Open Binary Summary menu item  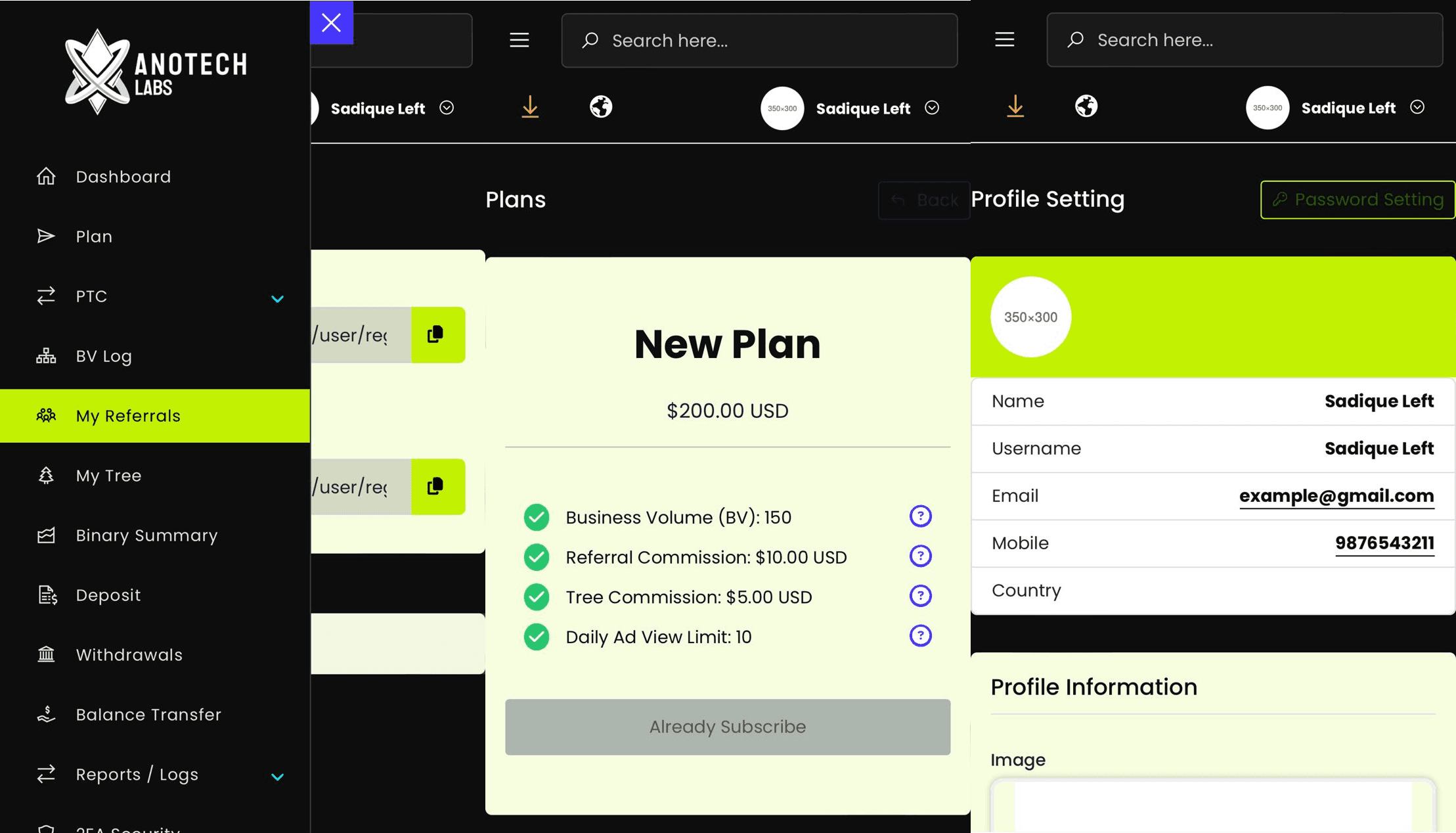(x=146, y=535)
